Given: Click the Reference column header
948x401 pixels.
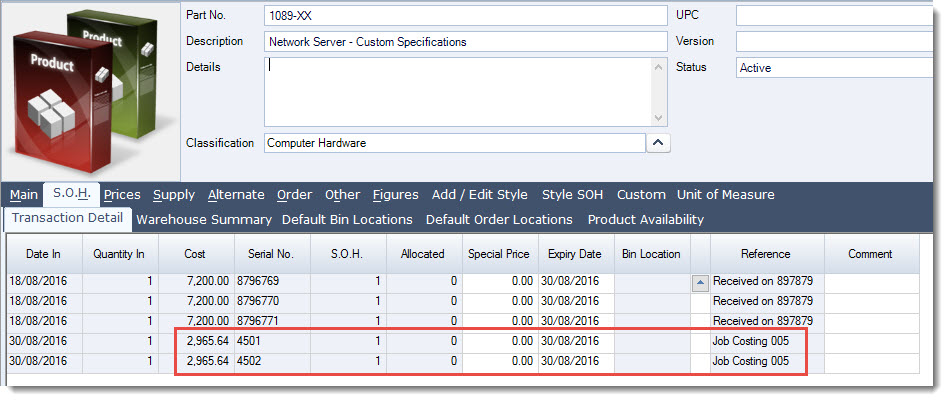Looking at the screenshot, I should [x=766, y=254].
